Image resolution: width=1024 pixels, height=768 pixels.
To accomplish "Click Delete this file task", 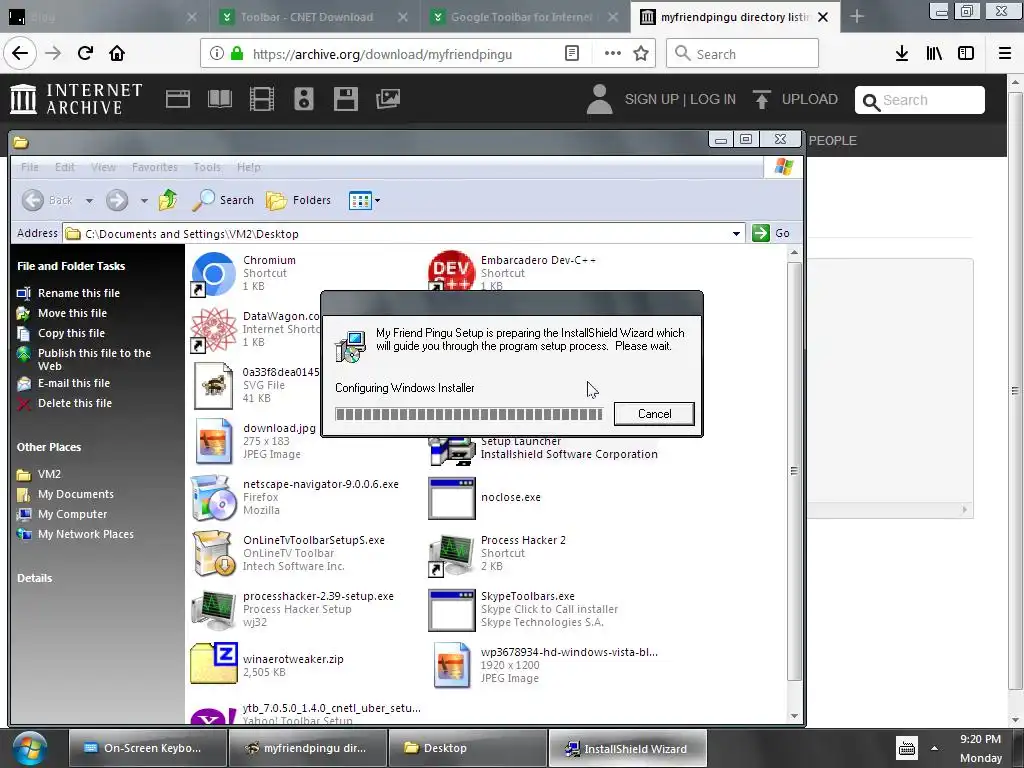I will [74, 404].
